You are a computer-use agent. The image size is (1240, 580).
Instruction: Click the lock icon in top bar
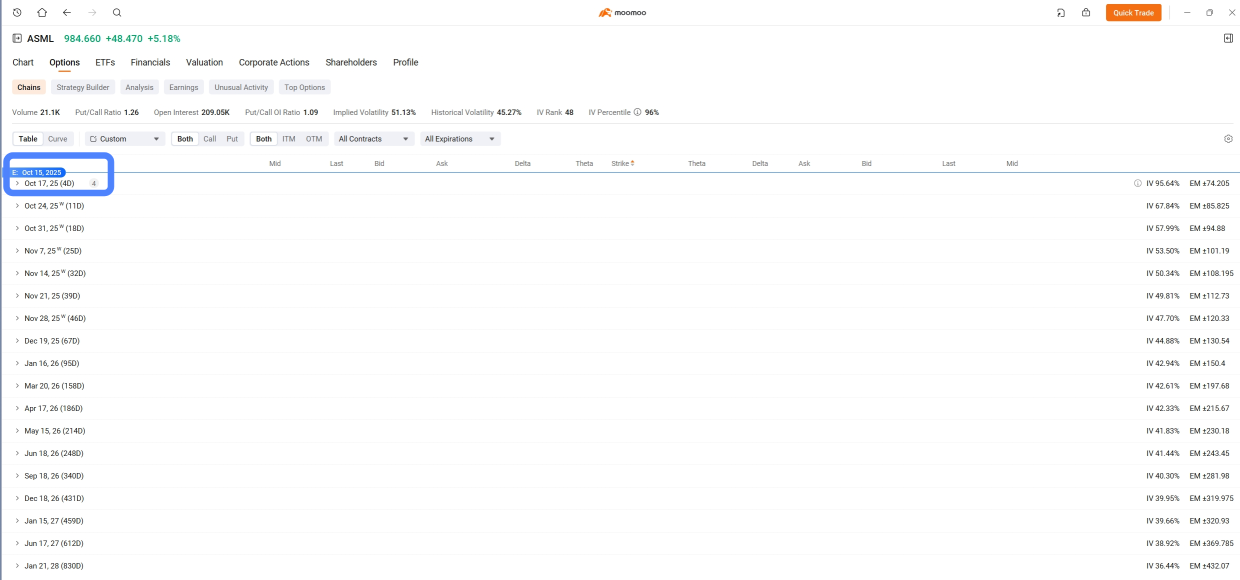tap(1086, 12)
